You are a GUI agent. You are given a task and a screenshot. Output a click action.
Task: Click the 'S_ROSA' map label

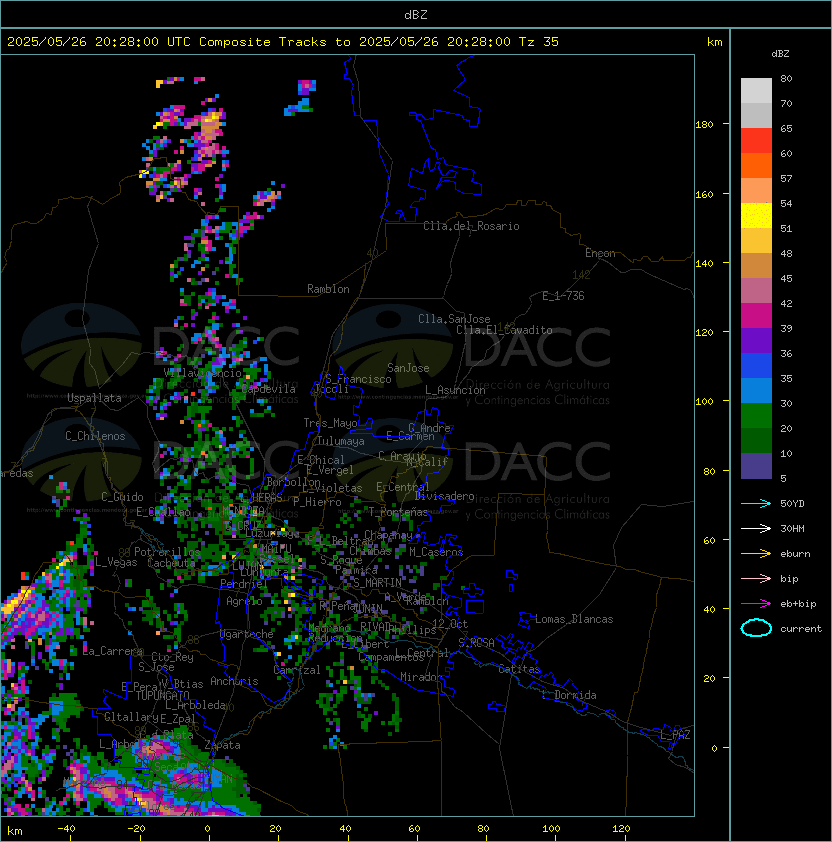pos(476,643)
